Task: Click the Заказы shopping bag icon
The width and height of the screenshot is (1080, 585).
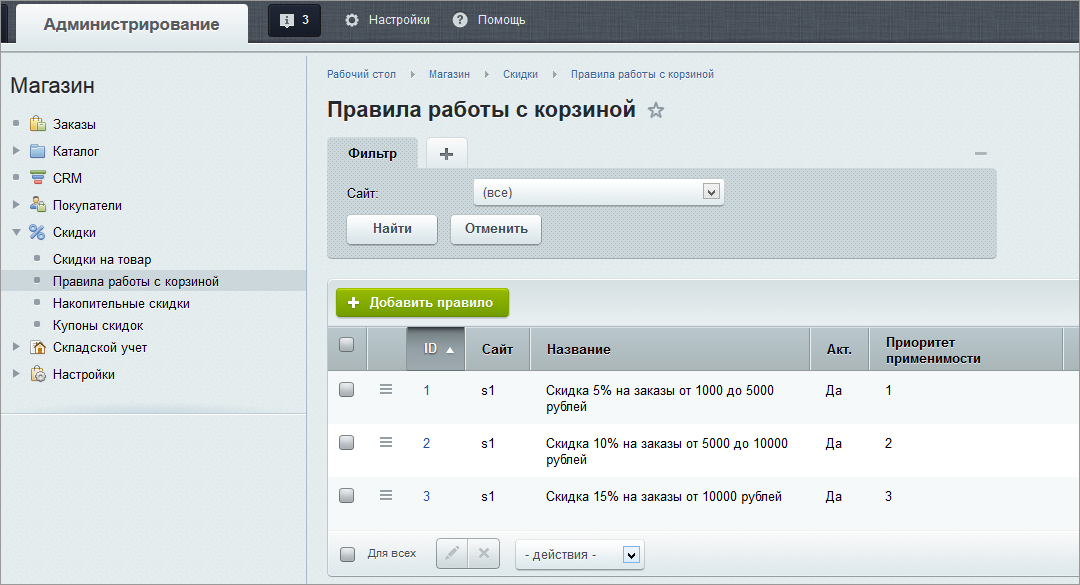Action: pos(38,124)
